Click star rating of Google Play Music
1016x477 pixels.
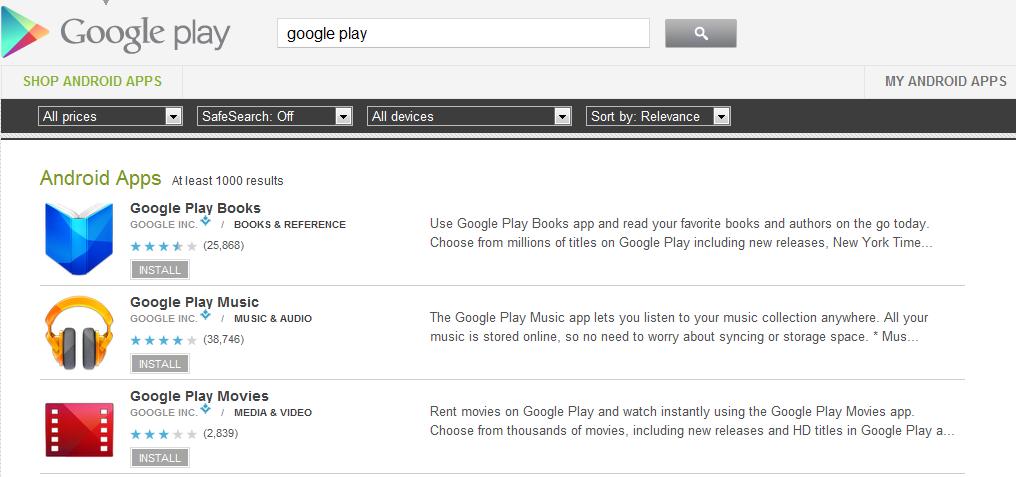tap(163, 340)
